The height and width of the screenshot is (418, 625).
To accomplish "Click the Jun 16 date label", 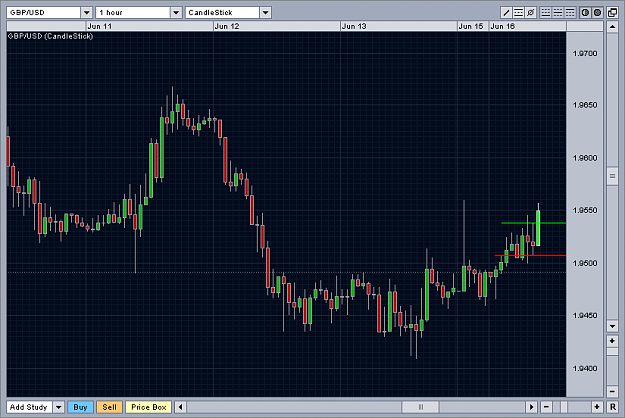I will pyautogui.click(x=503, y=26).
